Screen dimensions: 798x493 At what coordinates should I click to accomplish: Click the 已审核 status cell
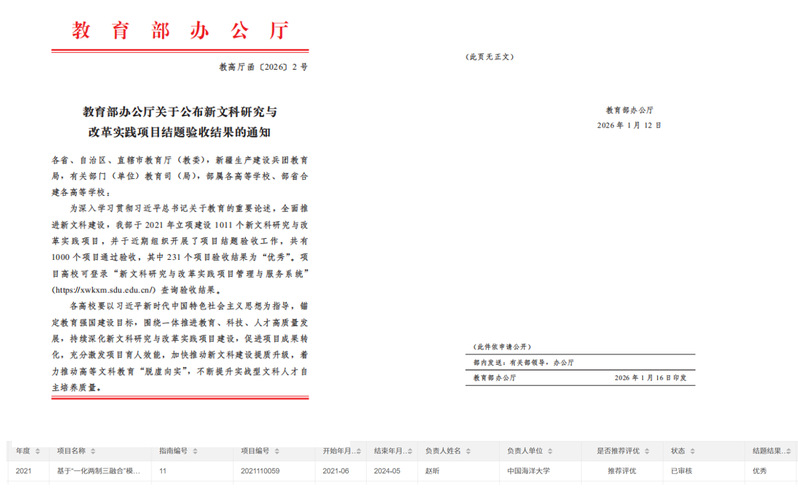[680, 468]
